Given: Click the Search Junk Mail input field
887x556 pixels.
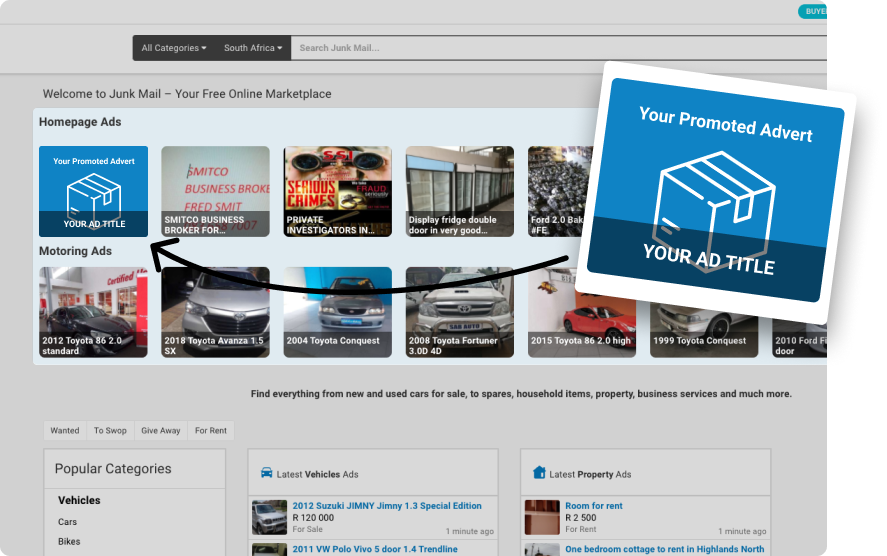Looking at the screenshot, I should (558, 48).
